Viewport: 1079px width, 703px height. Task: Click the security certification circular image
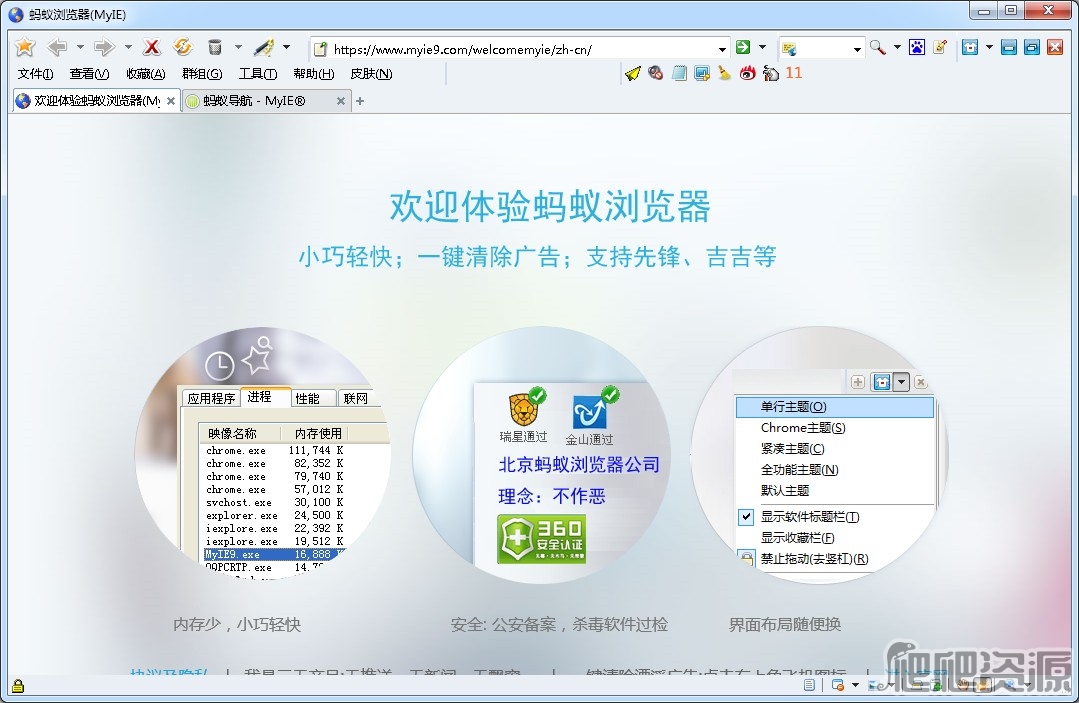coord(542,454)
